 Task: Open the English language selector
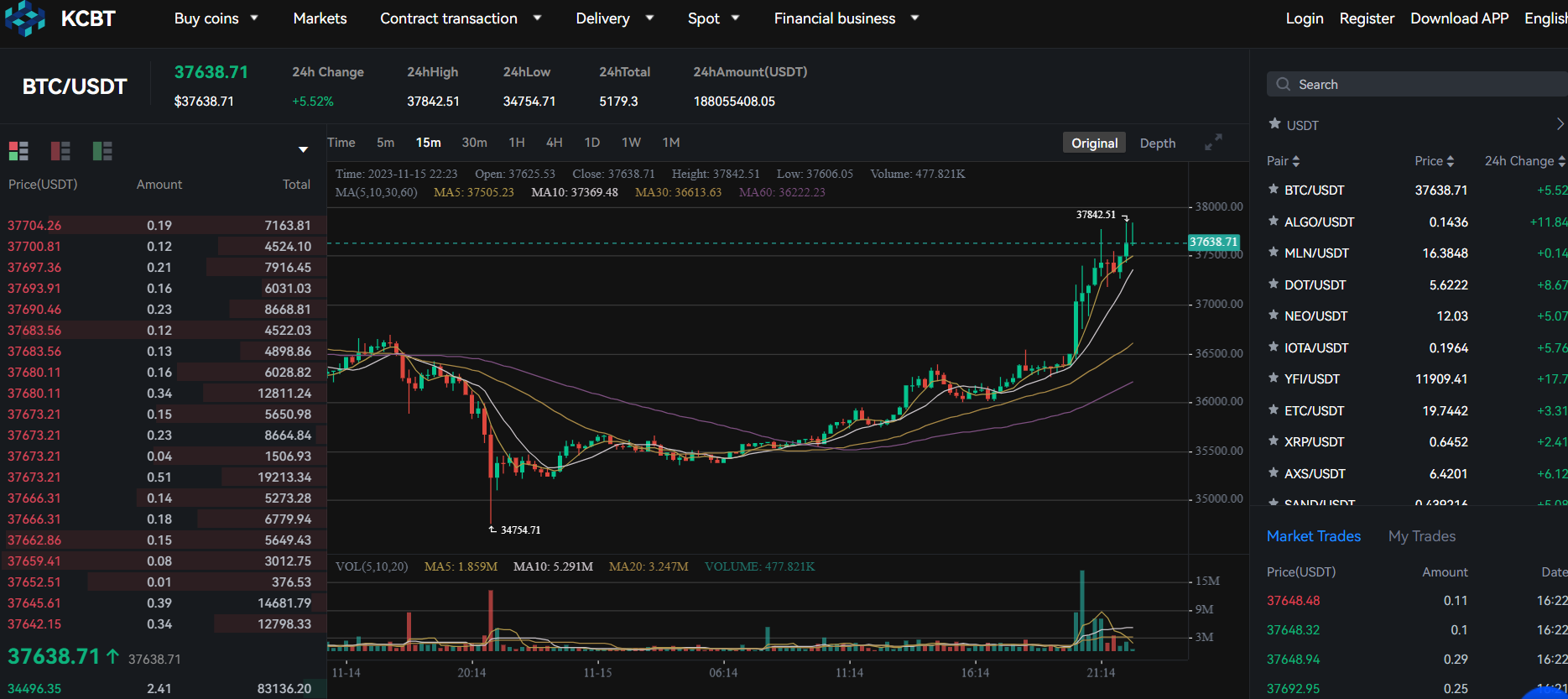(1545, 18)
